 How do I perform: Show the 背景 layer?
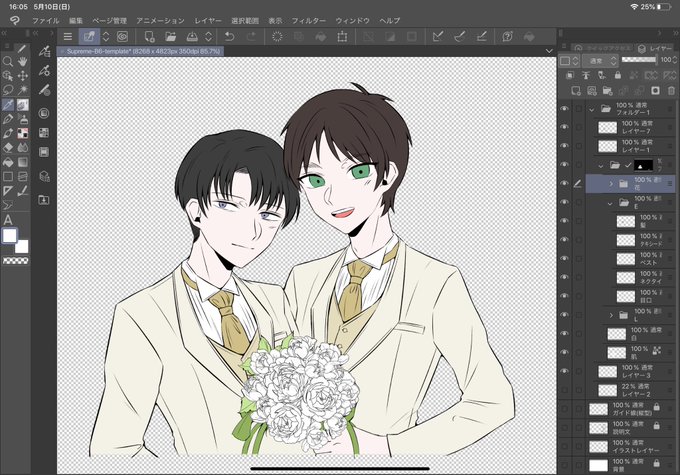click(x=564, y=465)
